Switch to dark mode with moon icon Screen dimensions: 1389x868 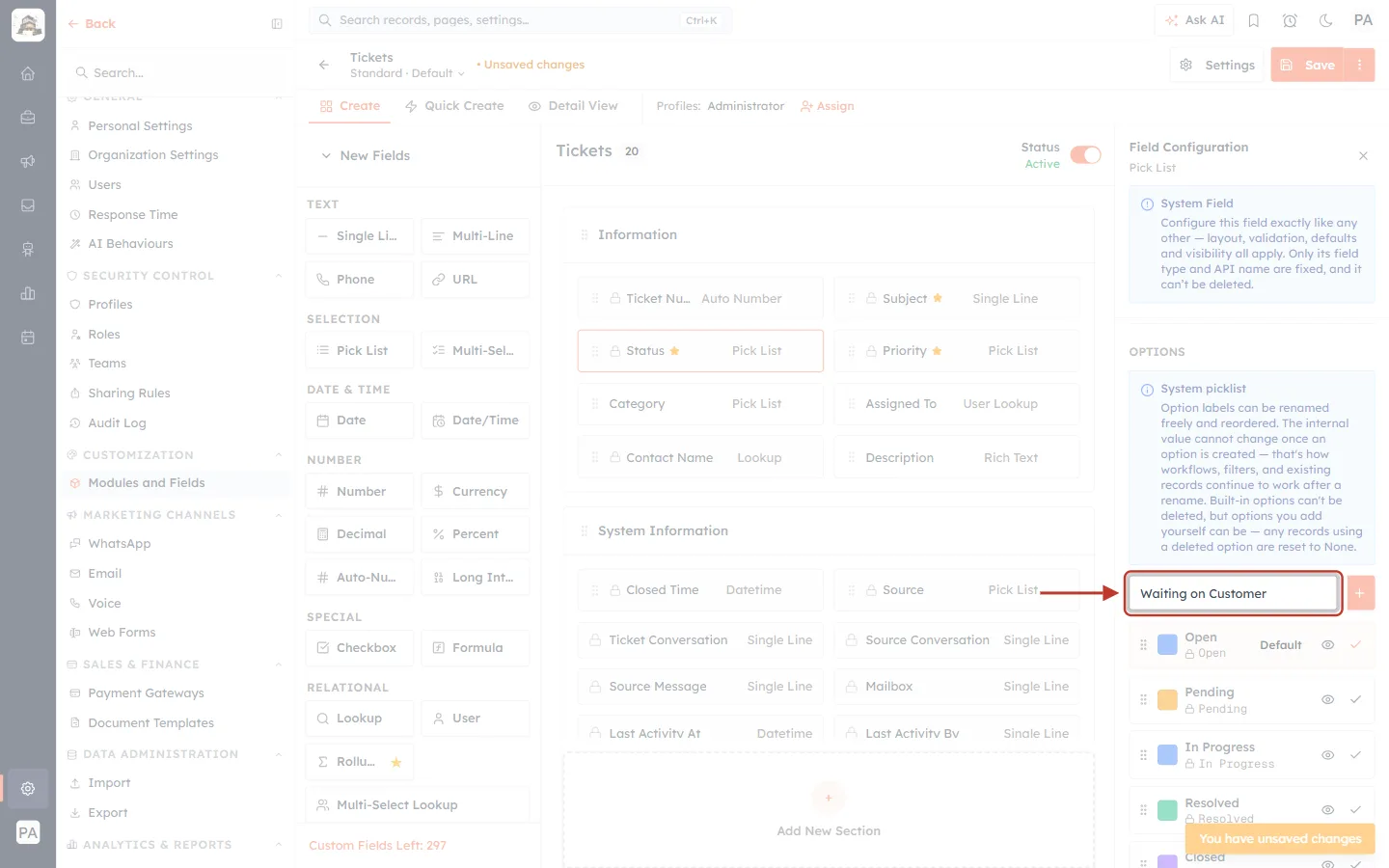1326,20
